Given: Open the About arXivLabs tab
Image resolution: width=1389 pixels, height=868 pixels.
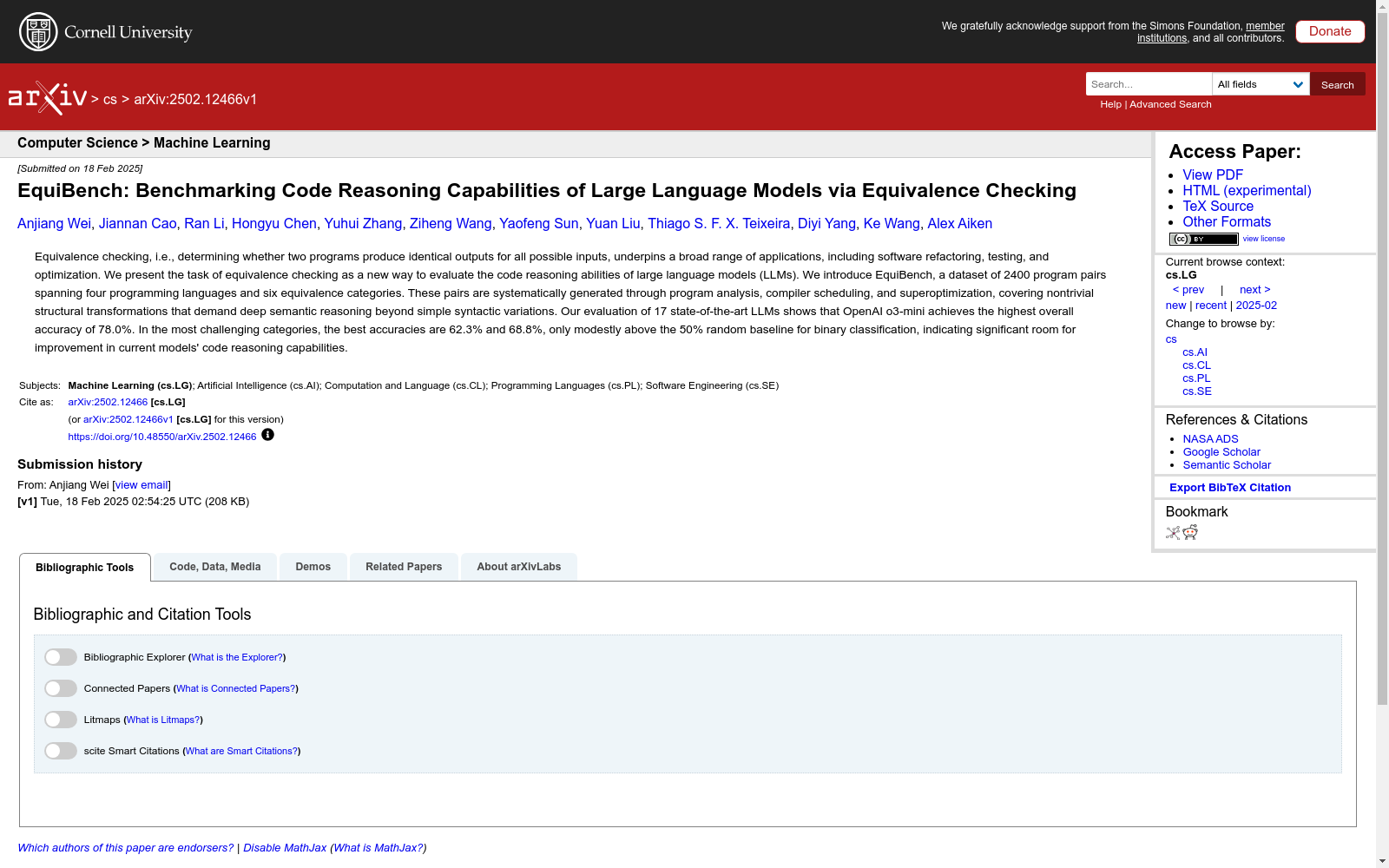Looking at the screenshot, I should pos(519,567).
